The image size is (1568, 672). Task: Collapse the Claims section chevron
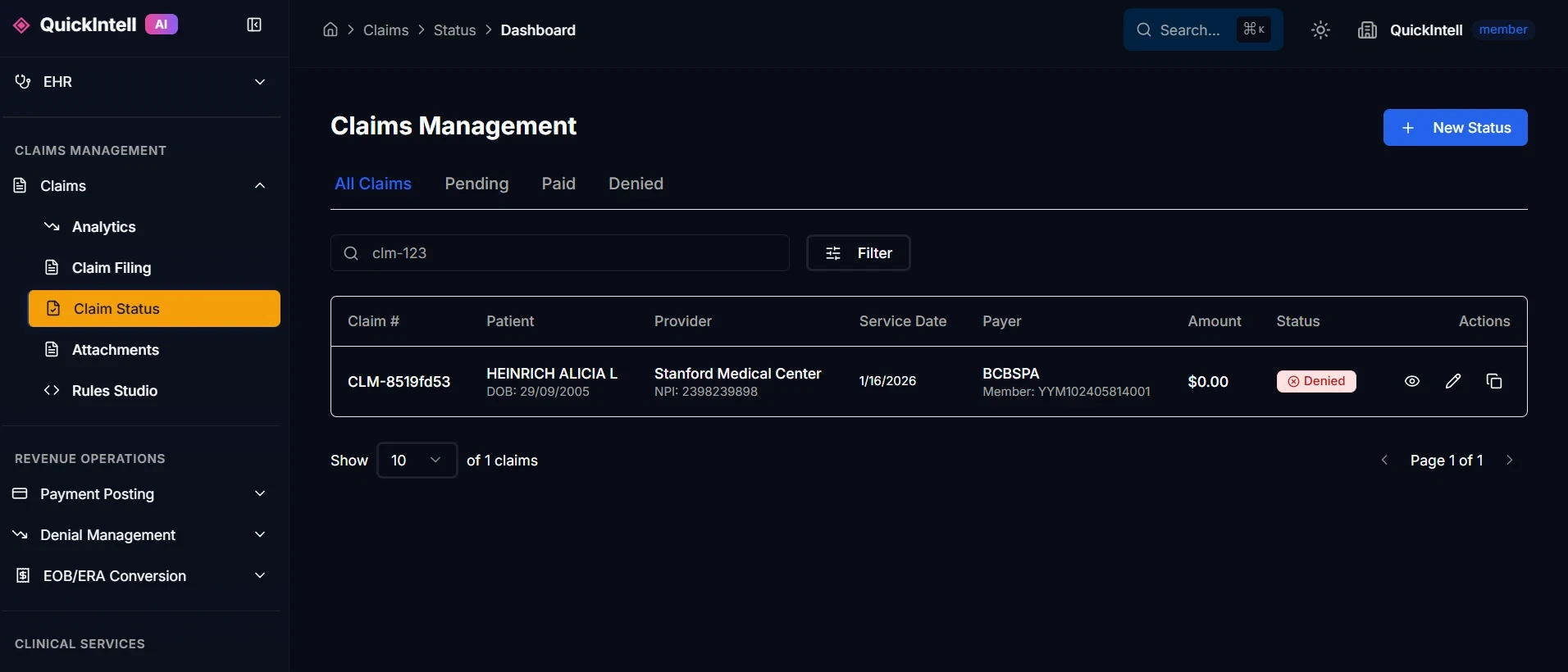pos(260,185)
